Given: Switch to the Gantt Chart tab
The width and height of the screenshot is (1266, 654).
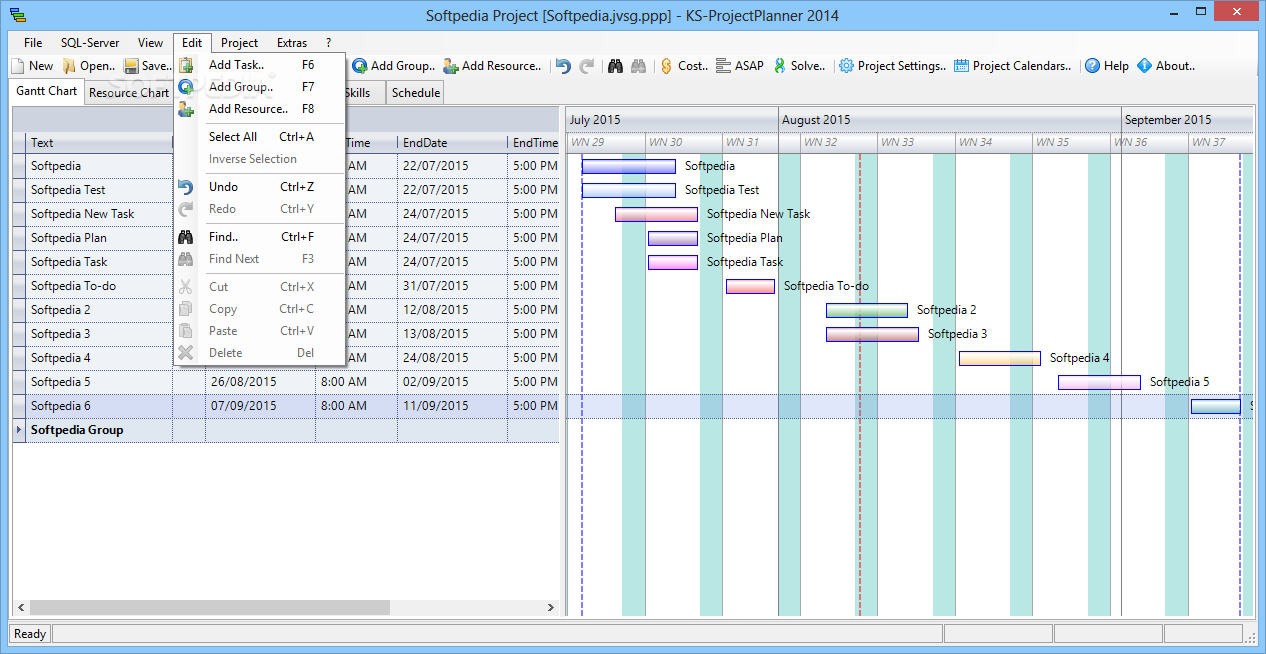Looking at the screenshot, I should coord(47,91).
